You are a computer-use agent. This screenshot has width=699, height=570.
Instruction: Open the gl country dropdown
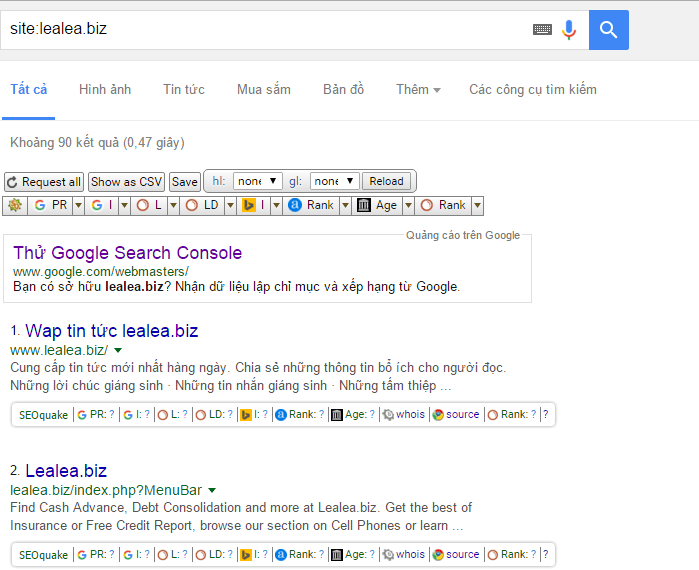click(334, 181)
